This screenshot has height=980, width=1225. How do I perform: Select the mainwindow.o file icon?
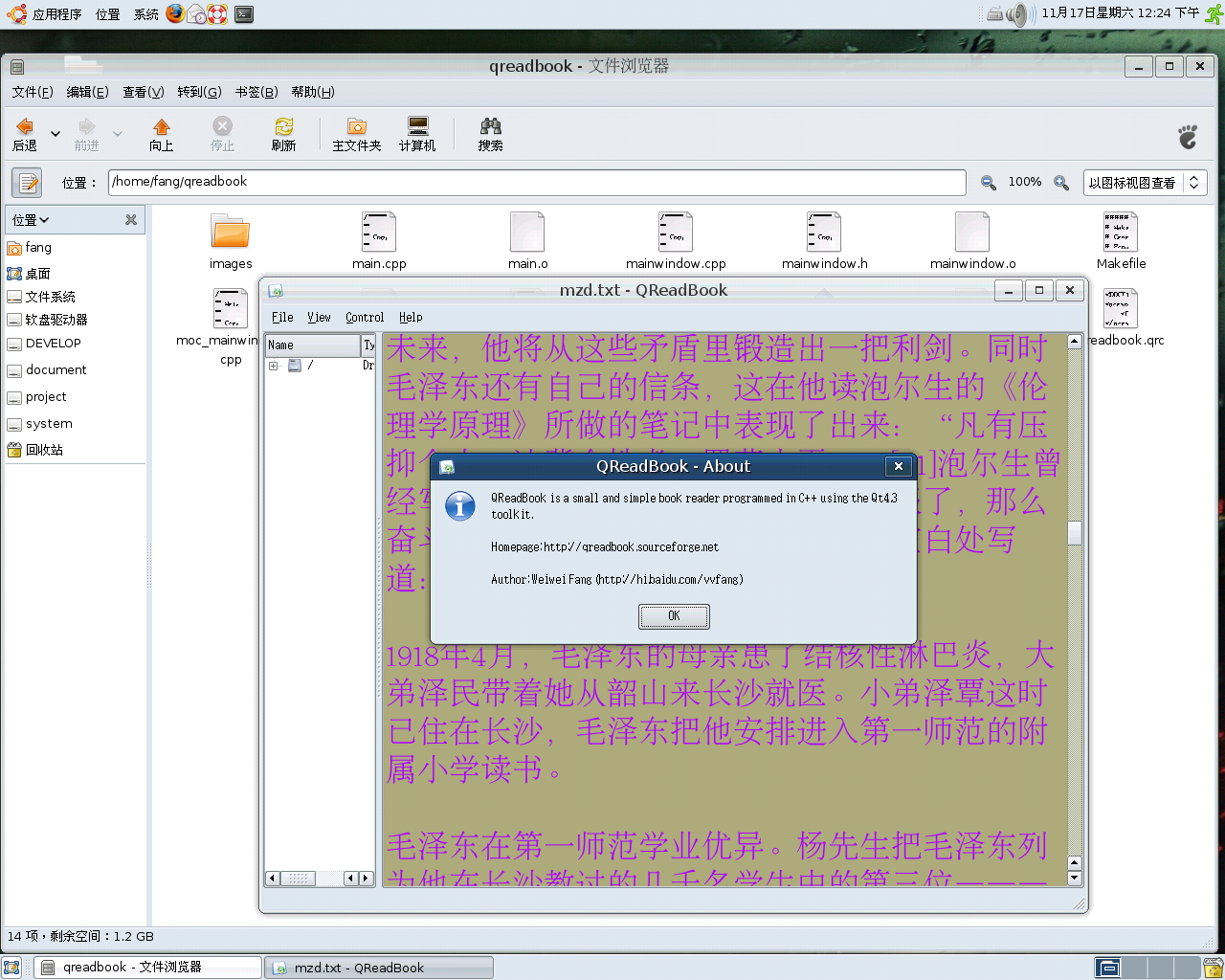point(972,232)
